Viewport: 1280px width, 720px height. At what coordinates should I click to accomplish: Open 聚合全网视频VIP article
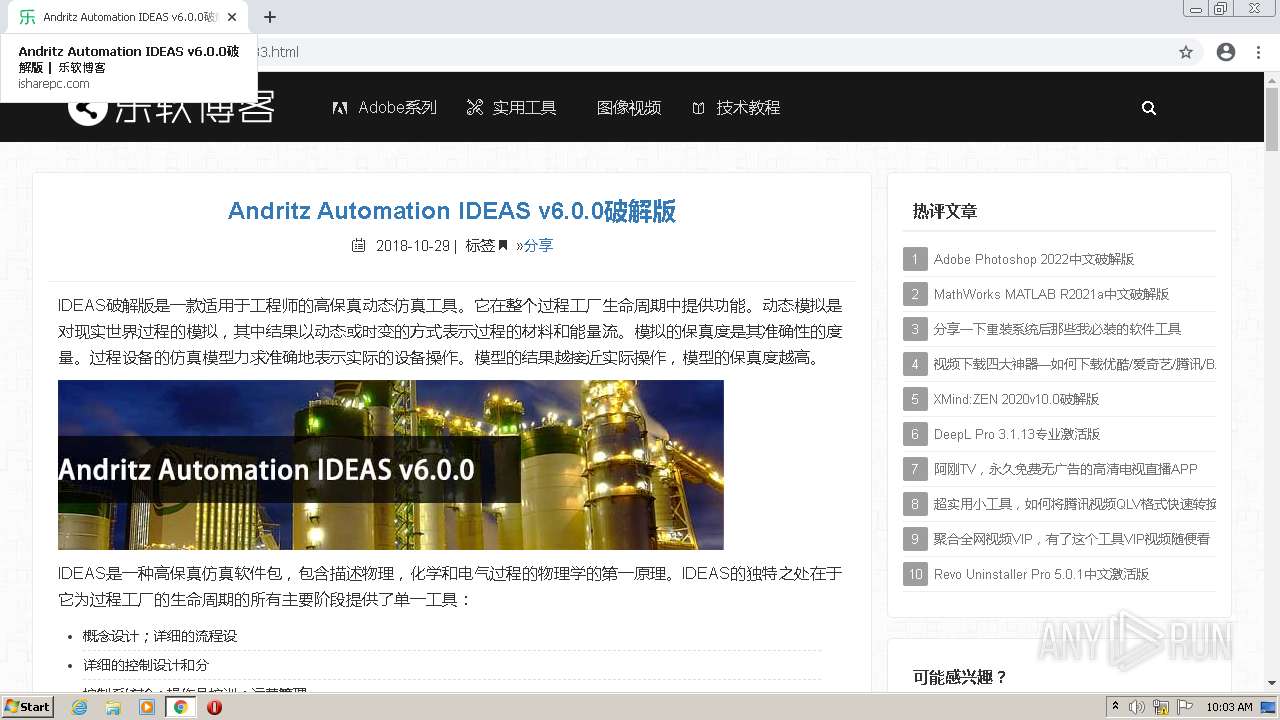pyautogui.click(x=1072, y=539)
